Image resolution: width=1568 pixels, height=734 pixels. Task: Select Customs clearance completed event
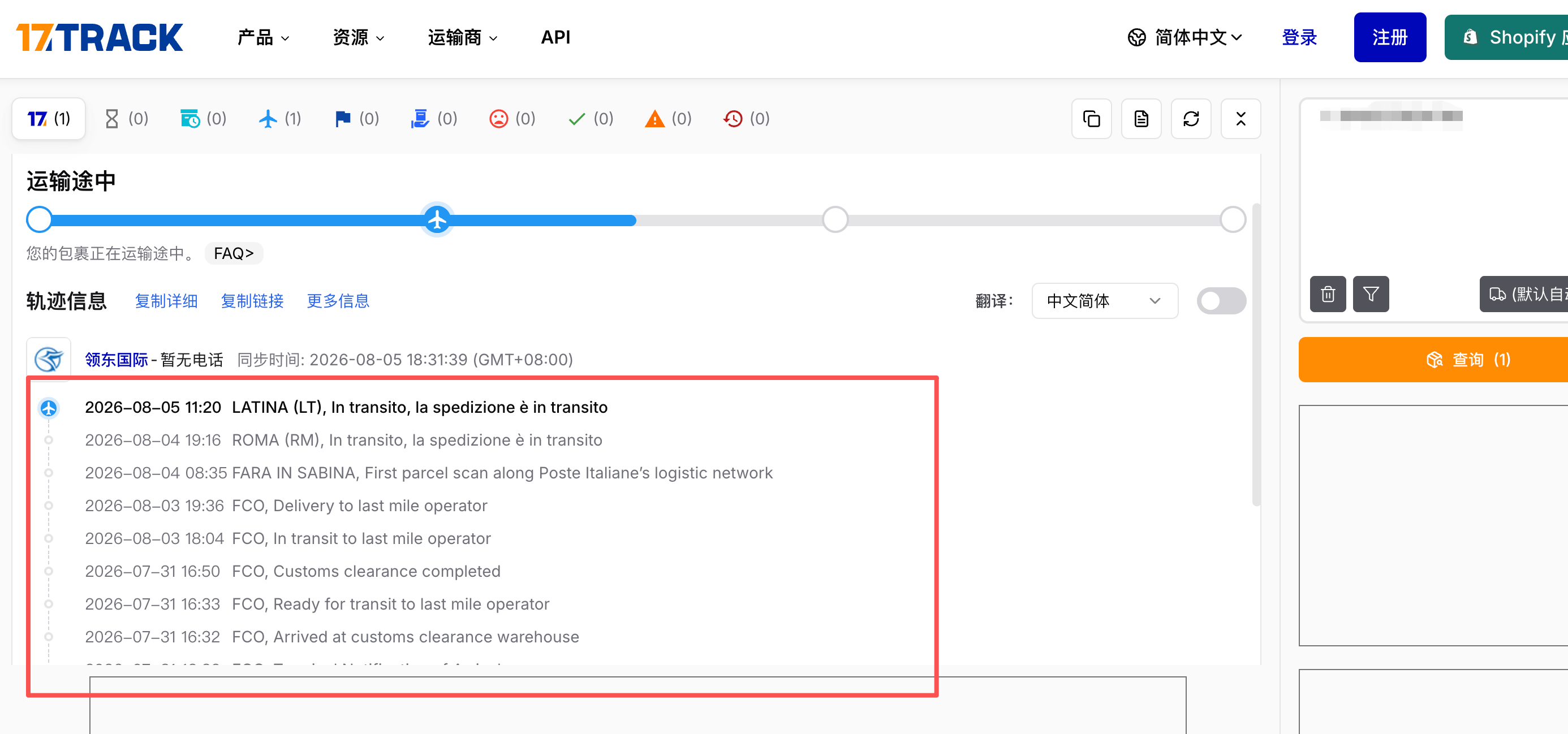293,572
